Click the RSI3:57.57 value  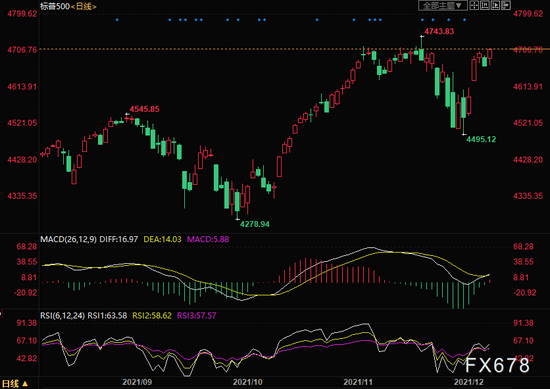click(x=196, y=315)
